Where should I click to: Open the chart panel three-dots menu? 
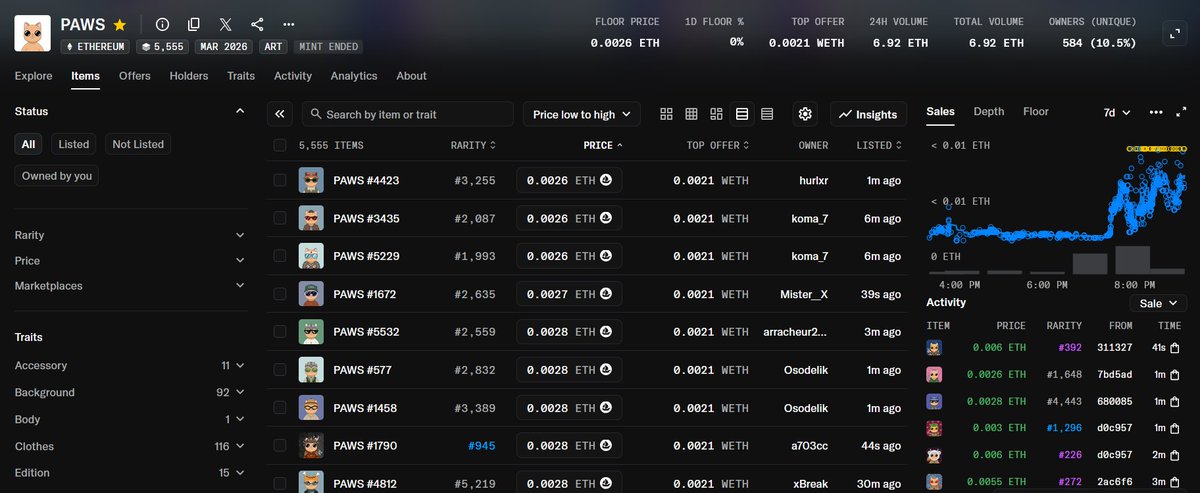click(1156, 112)
